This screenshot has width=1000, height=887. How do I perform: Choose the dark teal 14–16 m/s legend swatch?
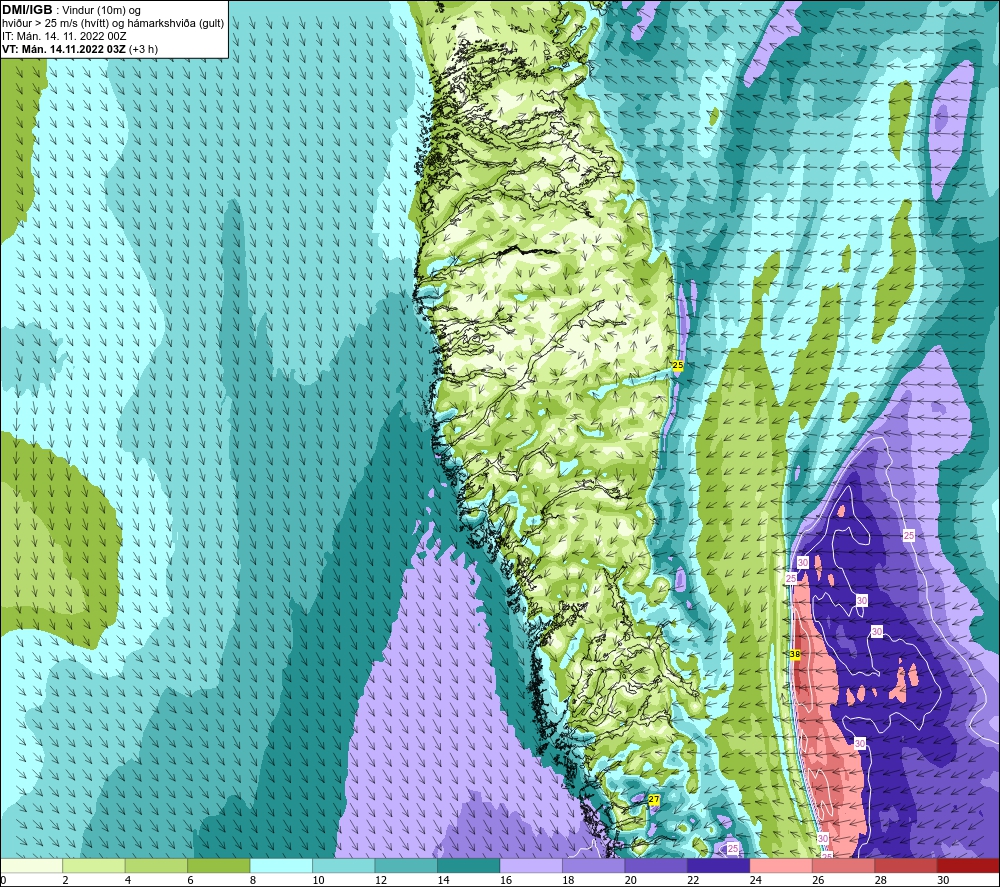tap(469, 865)
